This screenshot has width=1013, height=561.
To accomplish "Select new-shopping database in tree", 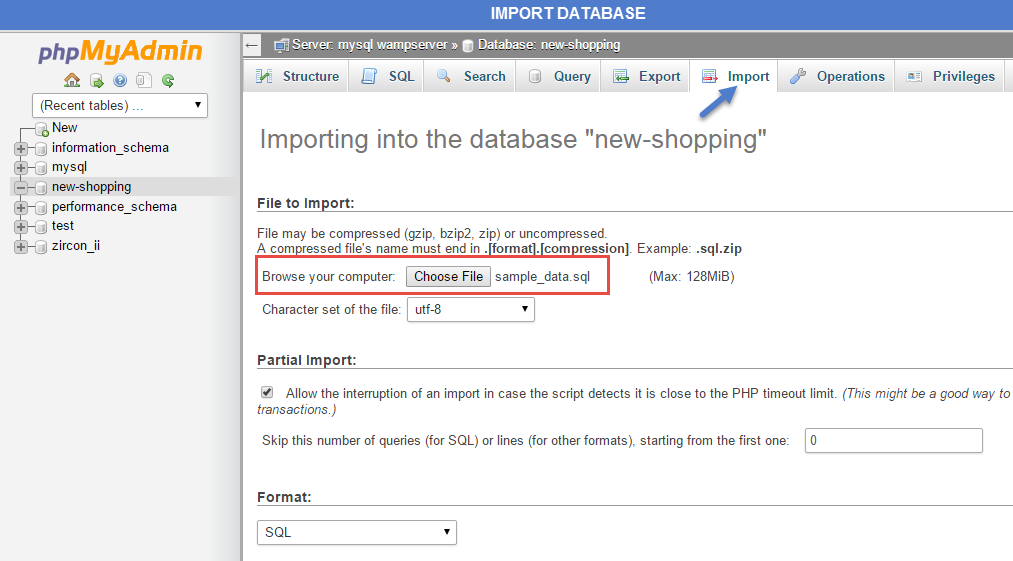I will [x=92, y=187].
